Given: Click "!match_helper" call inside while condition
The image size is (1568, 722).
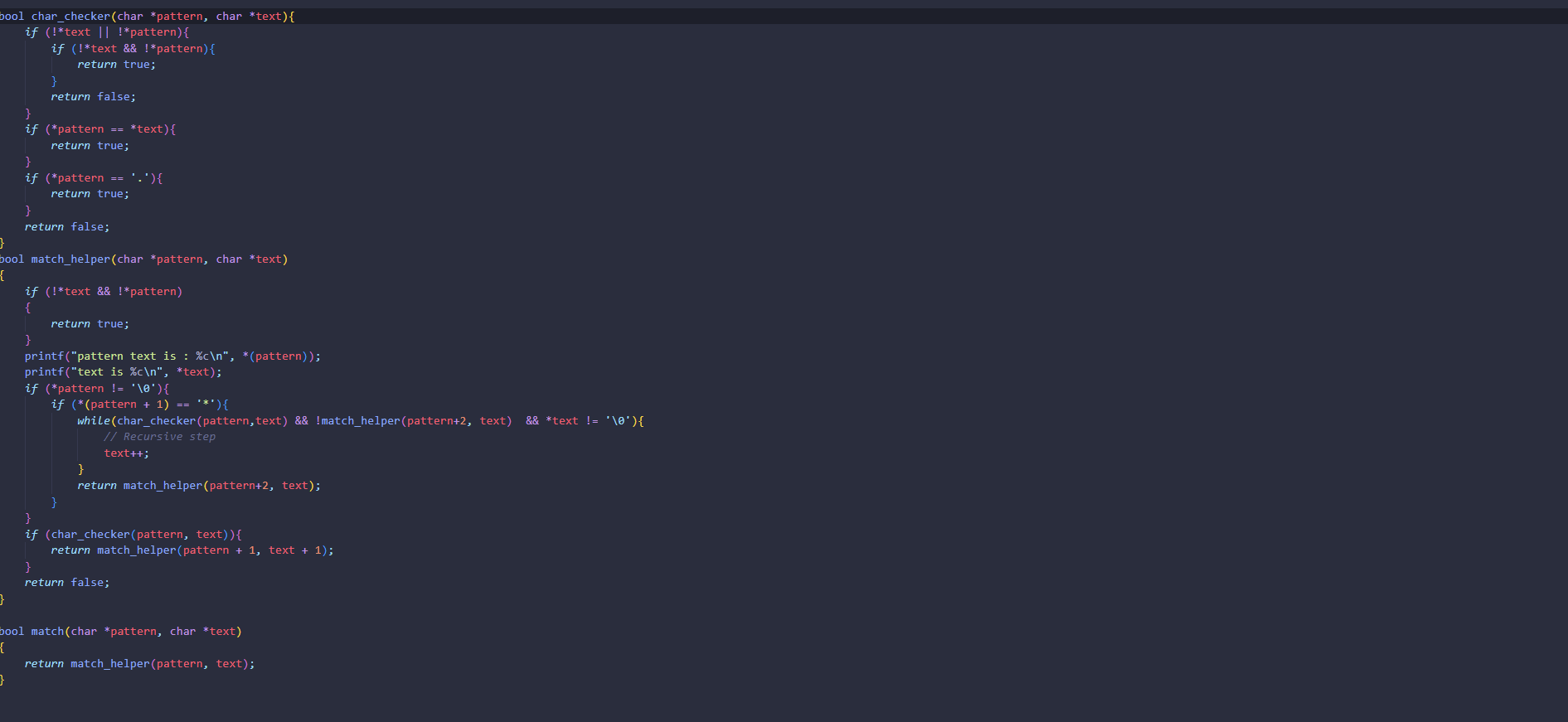Looking at the screenshot, I should [x=358, y=421].
